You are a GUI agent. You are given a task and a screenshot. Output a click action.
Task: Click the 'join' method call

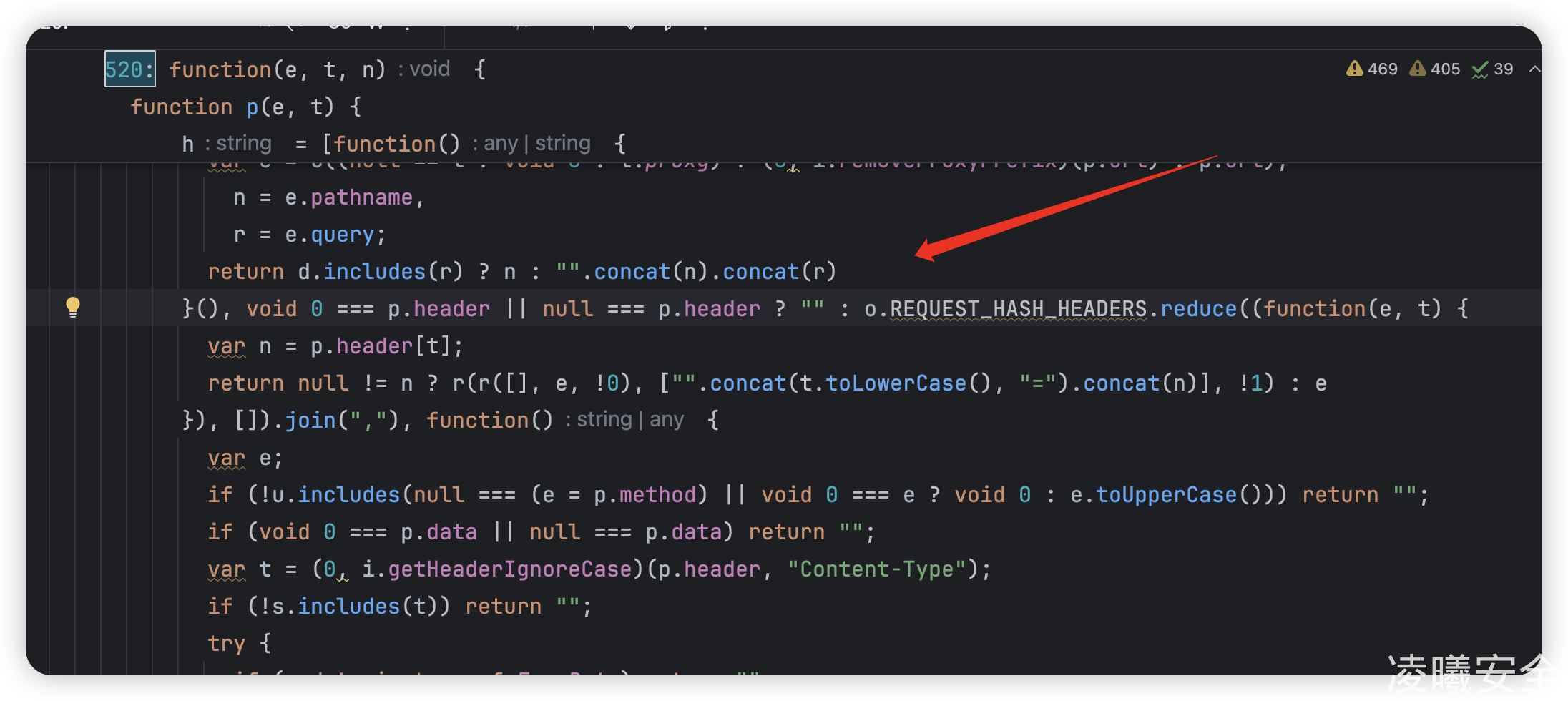coord(310,420)
